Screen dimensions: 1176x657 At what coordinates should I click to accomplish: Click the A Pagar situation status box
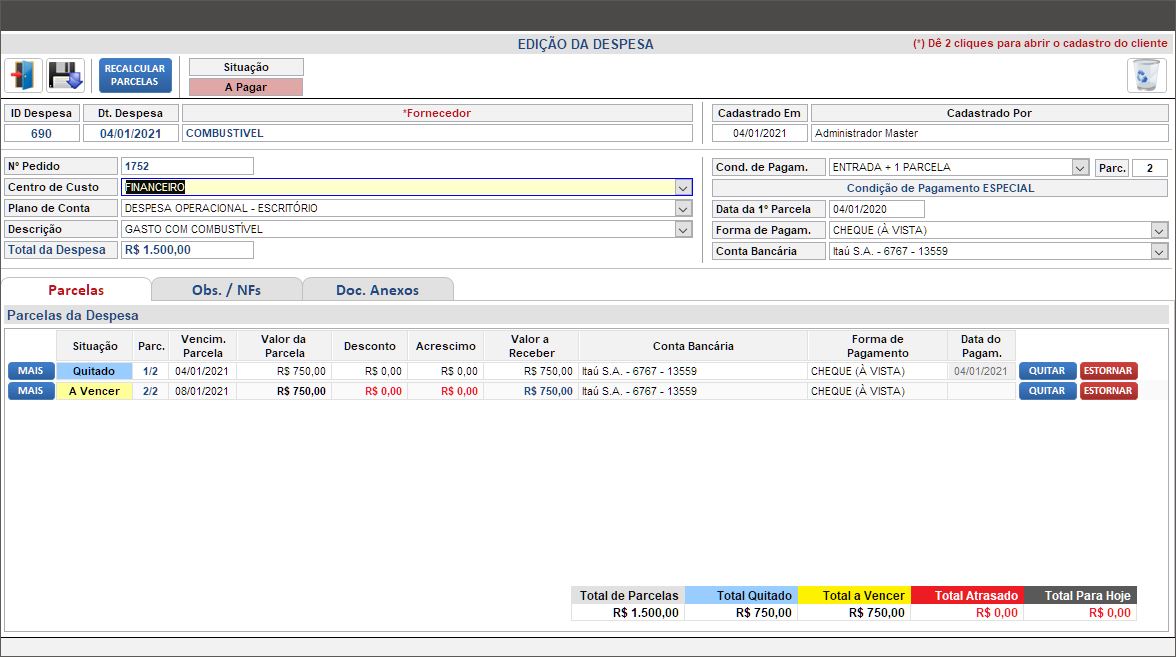coord(246,87)
